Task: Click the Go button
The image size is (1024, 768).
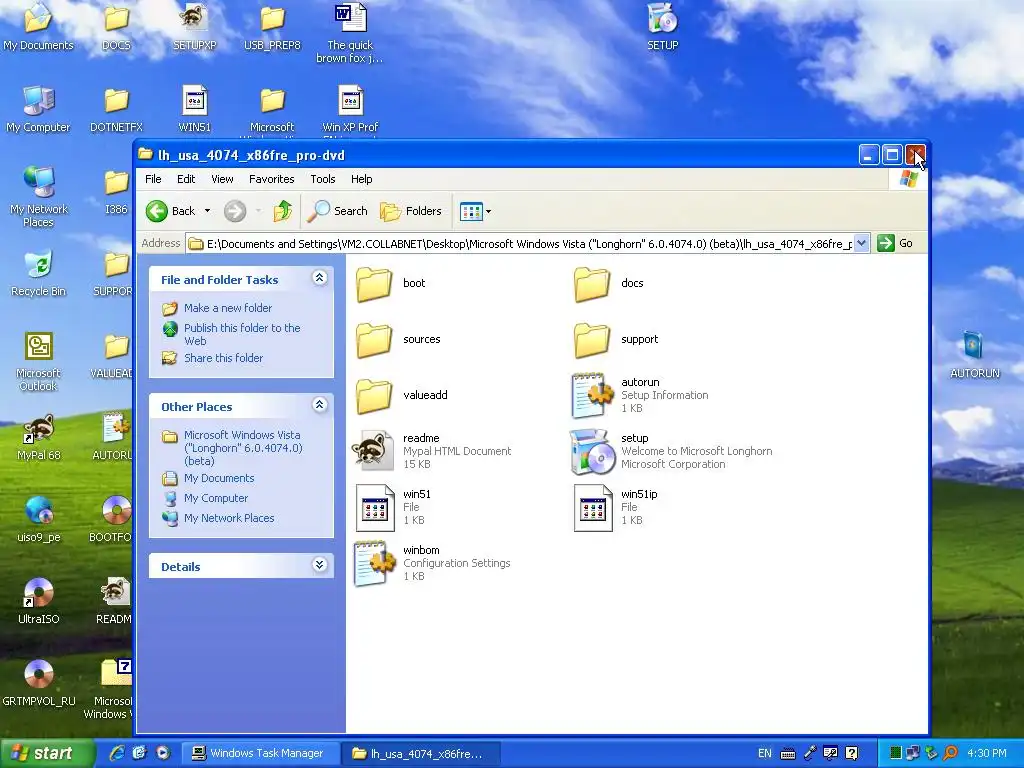Action: point(895,244)
